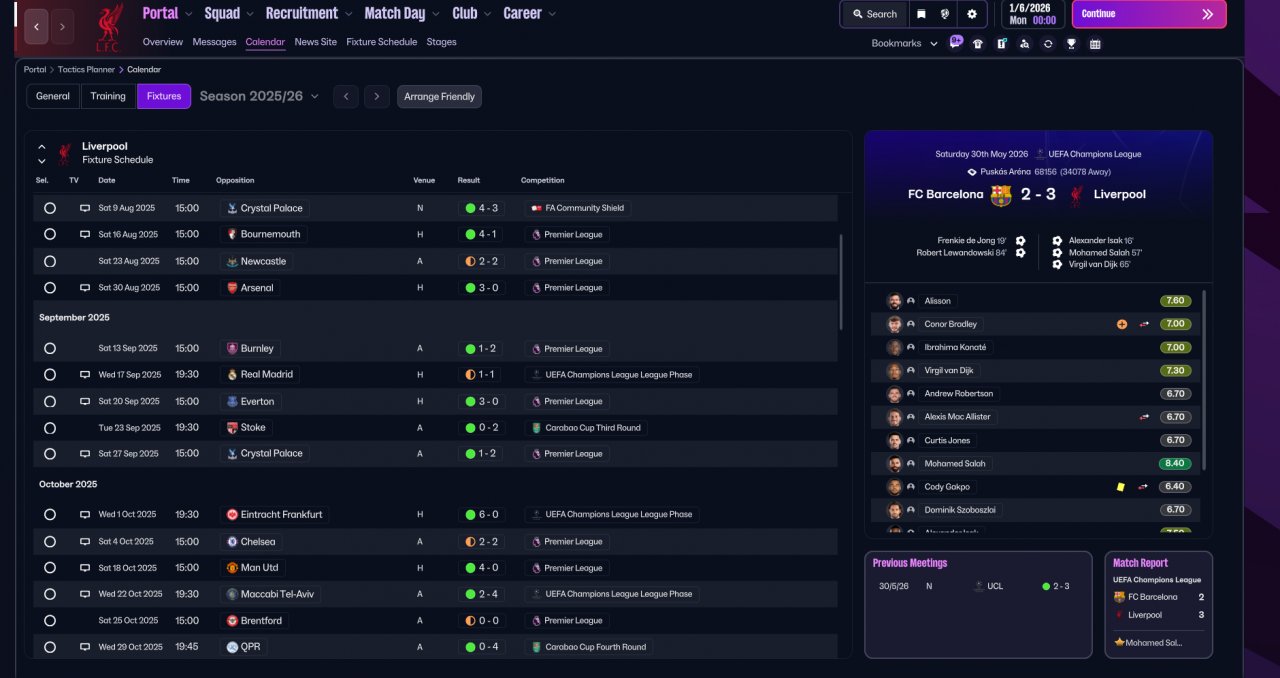Open the bookmark flag icon beside Search

pos(921,14)
